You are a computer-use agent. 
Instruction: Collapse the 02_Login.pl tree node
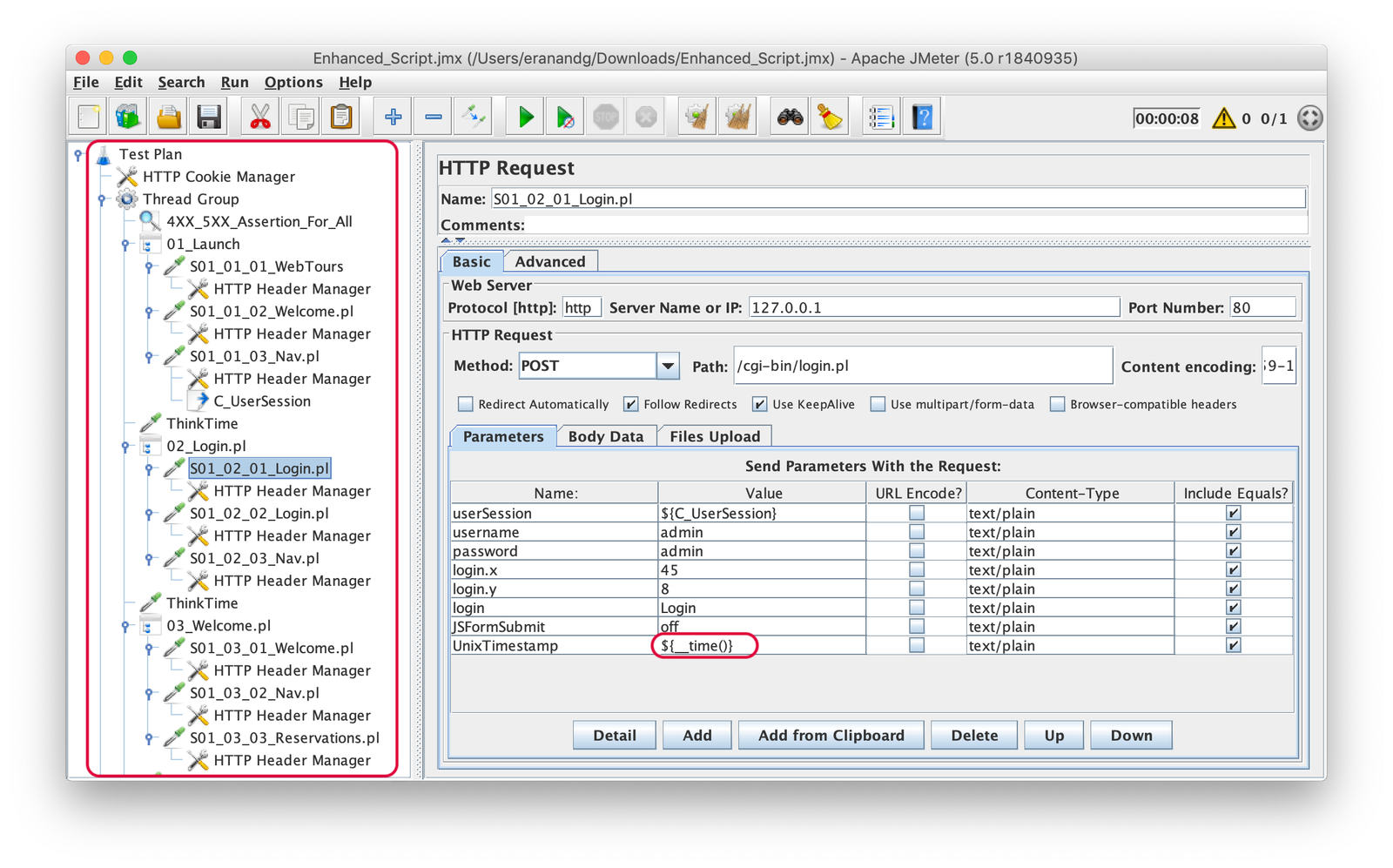click(125, 447)
